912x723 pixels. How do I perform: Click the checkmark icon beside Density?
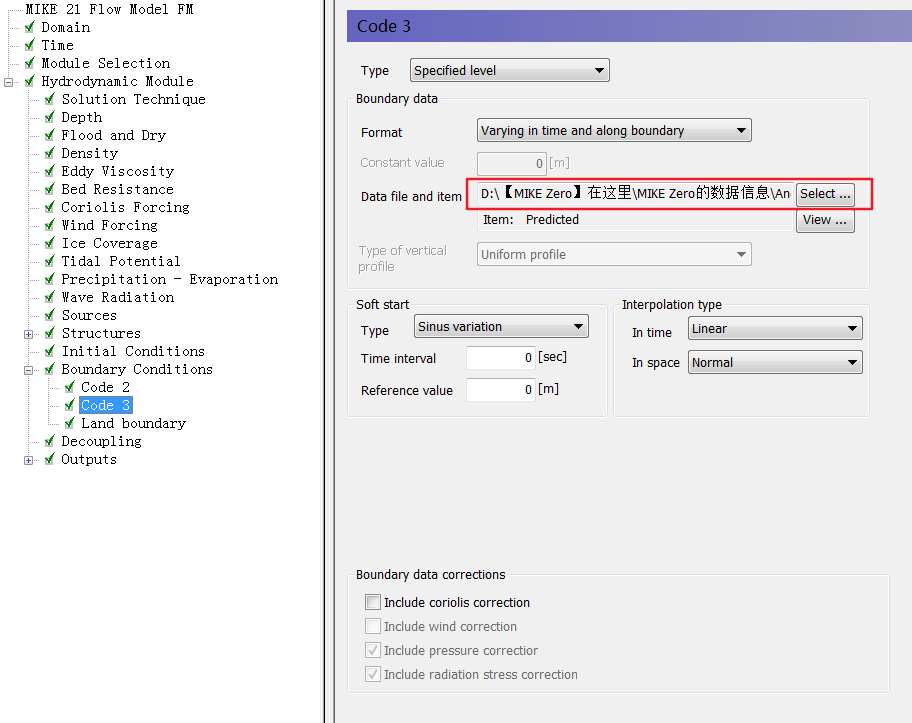point(50,153)
